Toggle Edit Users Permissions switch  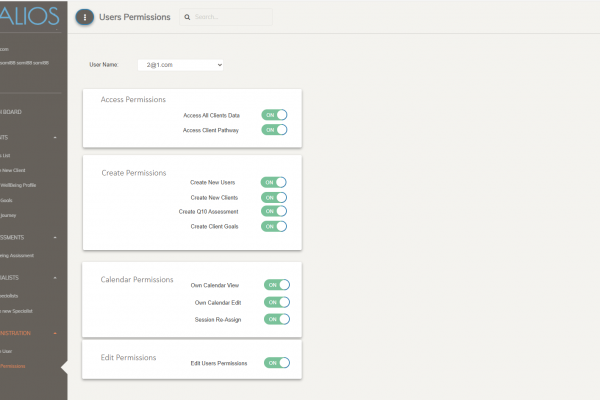click(x=277, y=363)
